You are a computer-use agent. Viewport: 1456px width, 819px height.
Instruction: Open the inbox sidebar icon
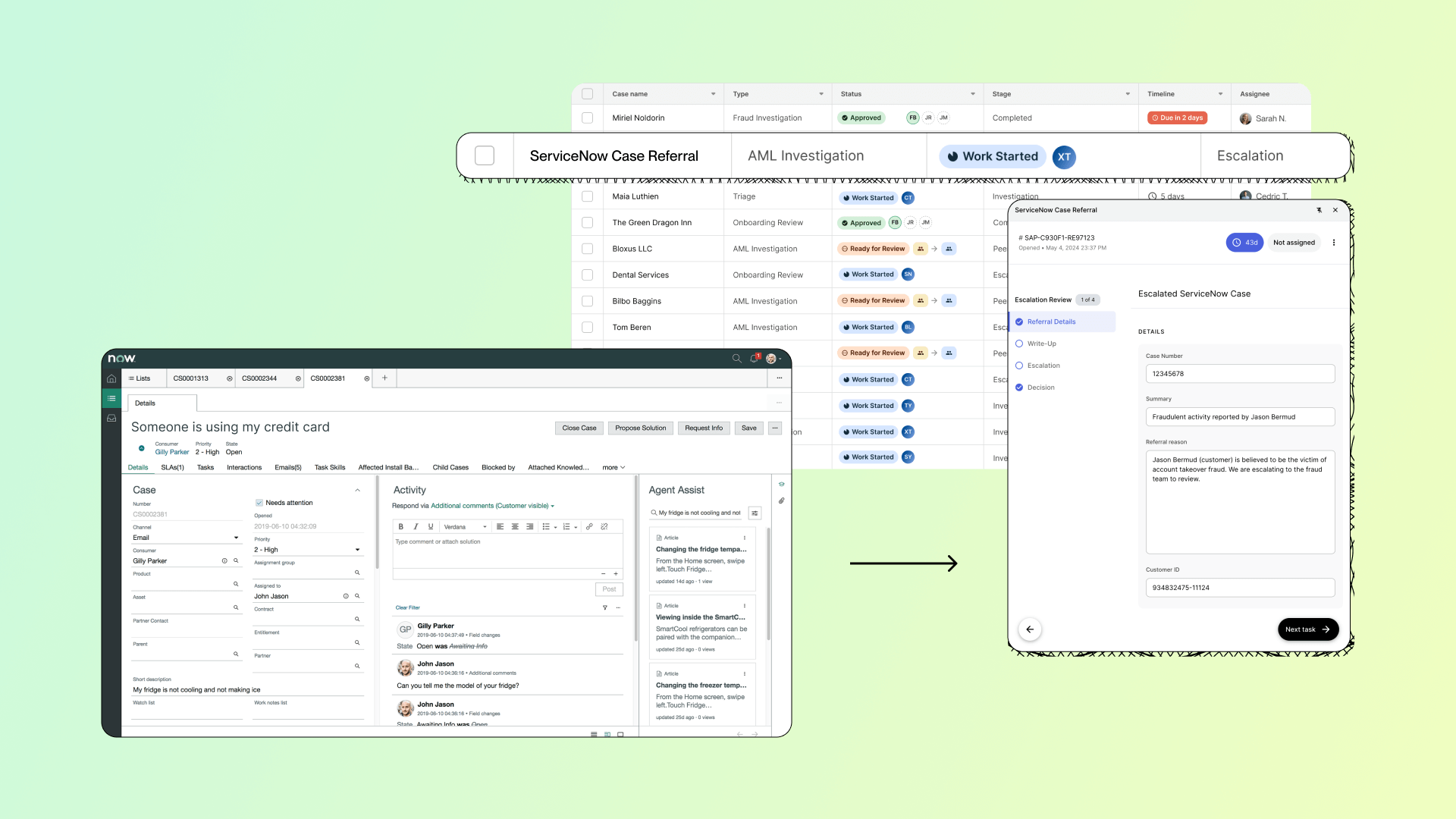(x=111, y=418)
